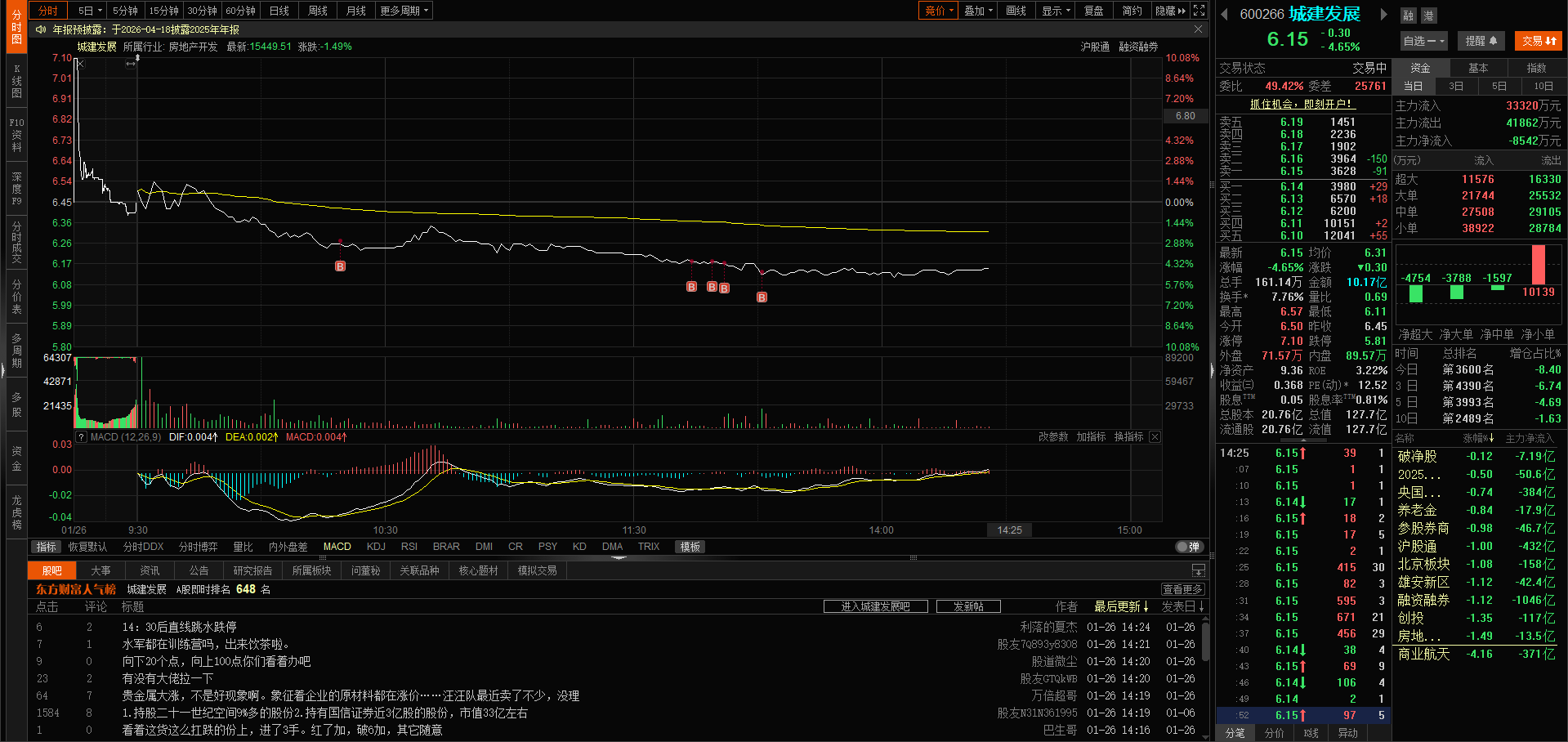The image size is (1568, 742).
Task: Toggle 简约 simple view mode
Action: (1132, 11)
